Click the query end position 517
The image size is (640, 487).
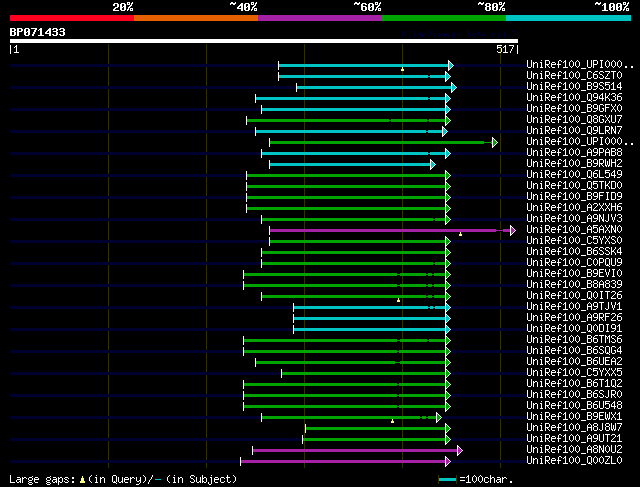pyautogui.click(x=505, y=49)
